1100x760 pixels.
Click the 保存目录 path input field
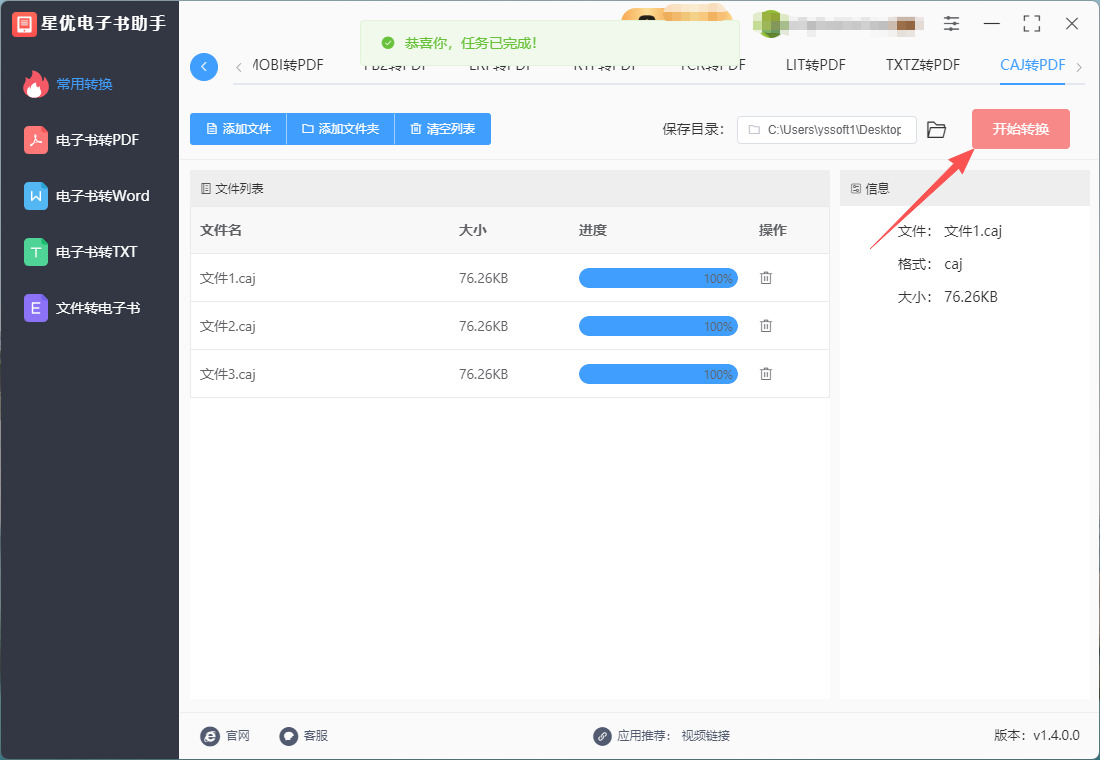pyautogui.click(x=826, y=130)
